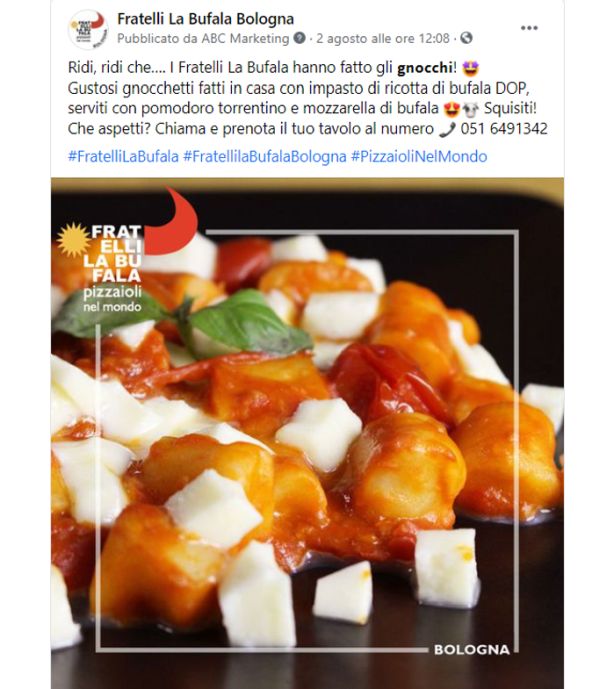Click the heart-eyes emoji after bufala

coord(452,109)
